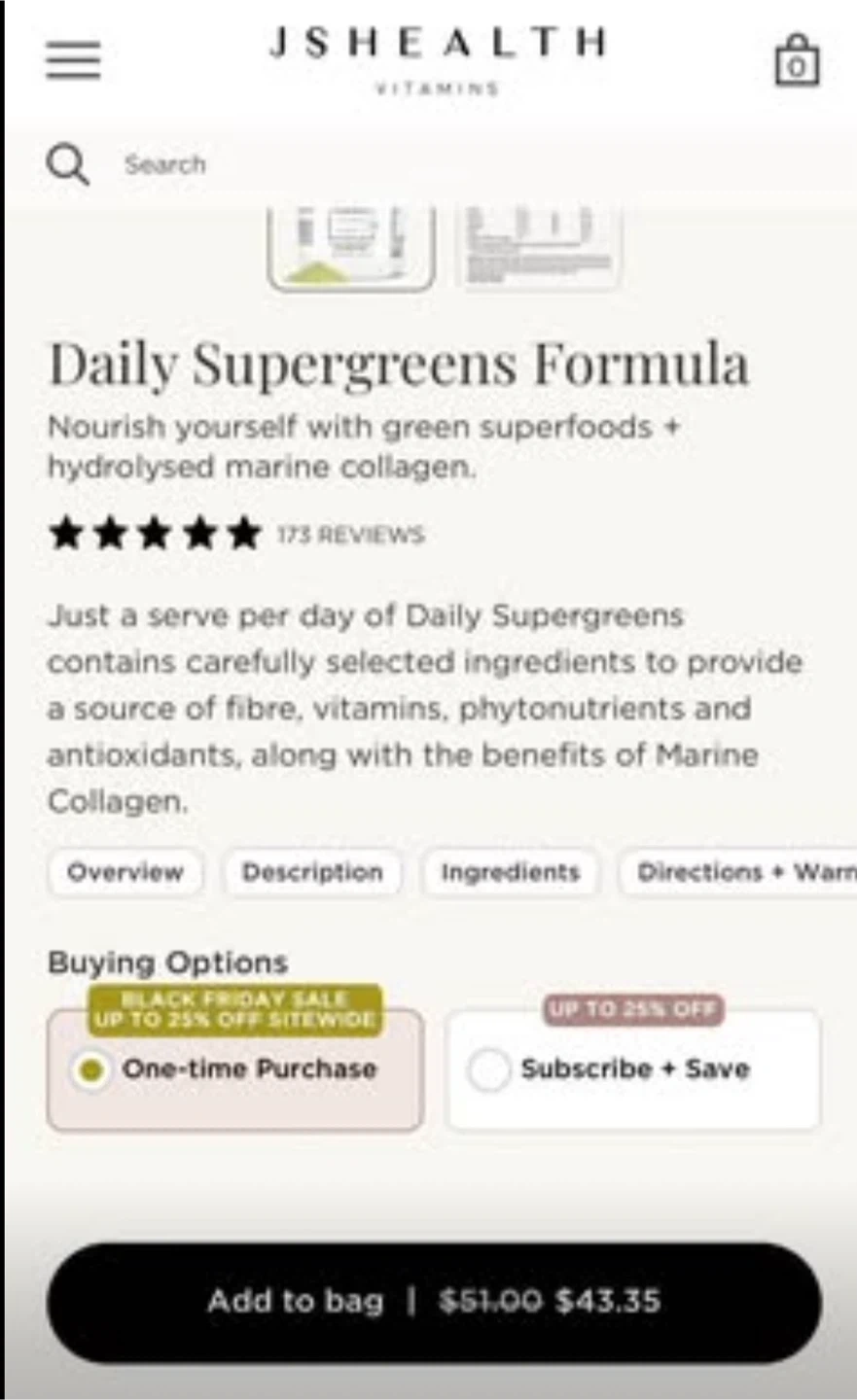Open the hamburger navigation menu
Viewport: 857px width, 1400px height.
click(73, 60)
